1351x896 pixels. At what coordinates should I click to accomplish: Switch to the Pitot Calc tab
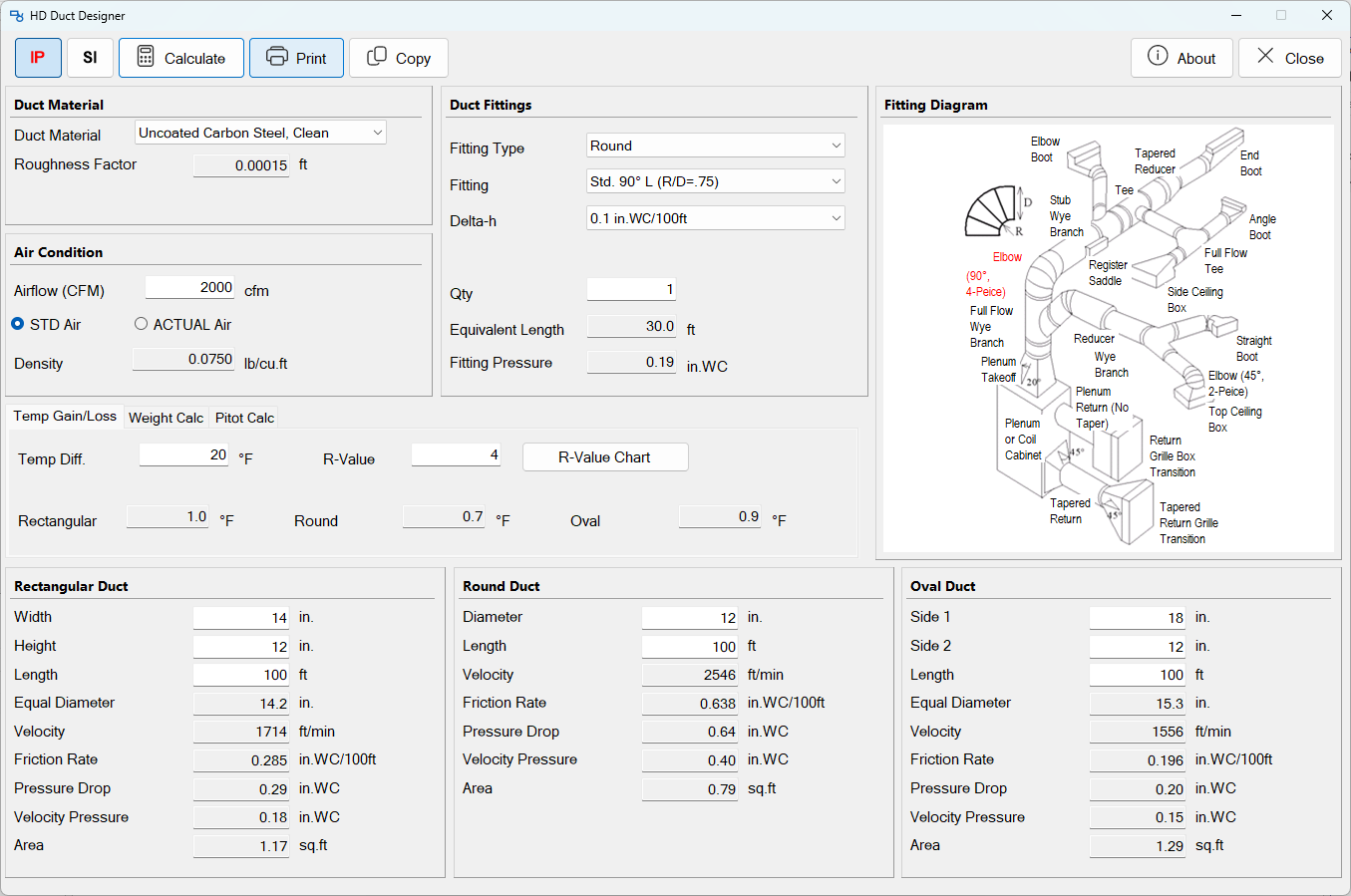pos(244,418)
